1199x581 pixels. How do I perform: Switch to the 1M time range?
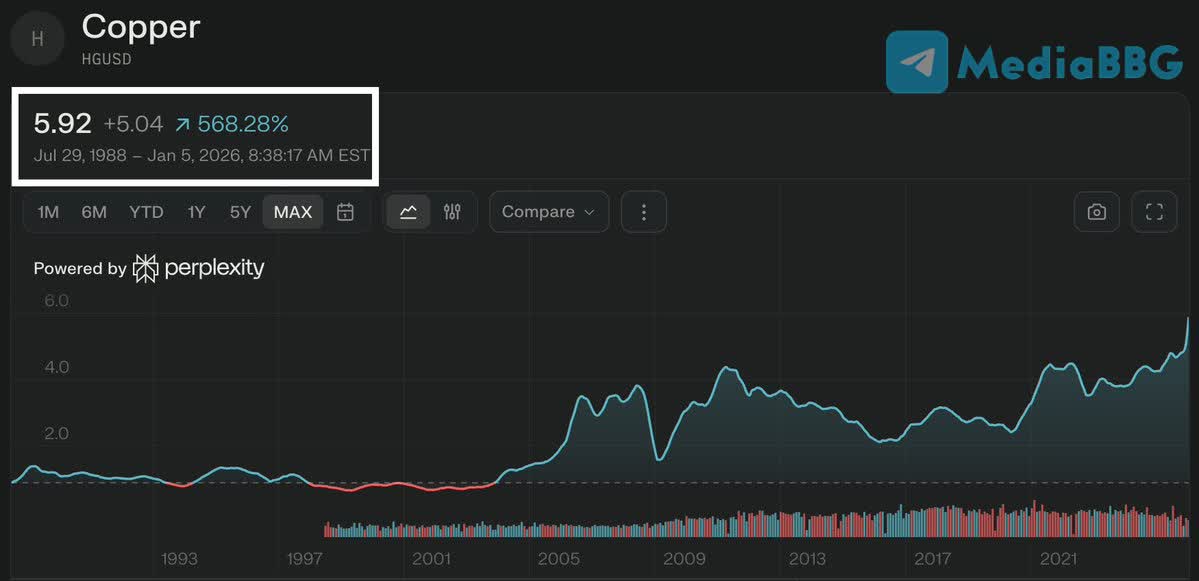pyautogui.click(x=48, y=212)
